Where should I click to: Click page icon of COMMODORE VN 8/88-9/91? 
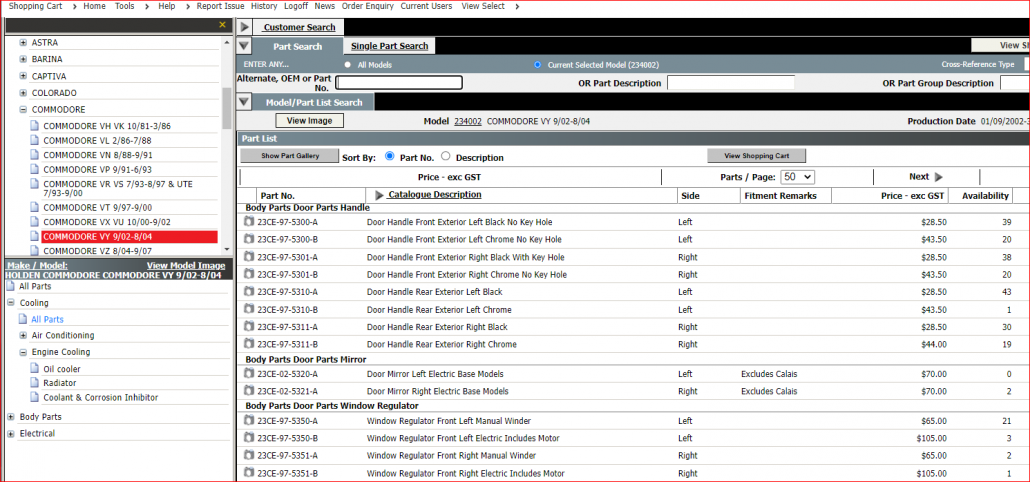click(35, 155)
